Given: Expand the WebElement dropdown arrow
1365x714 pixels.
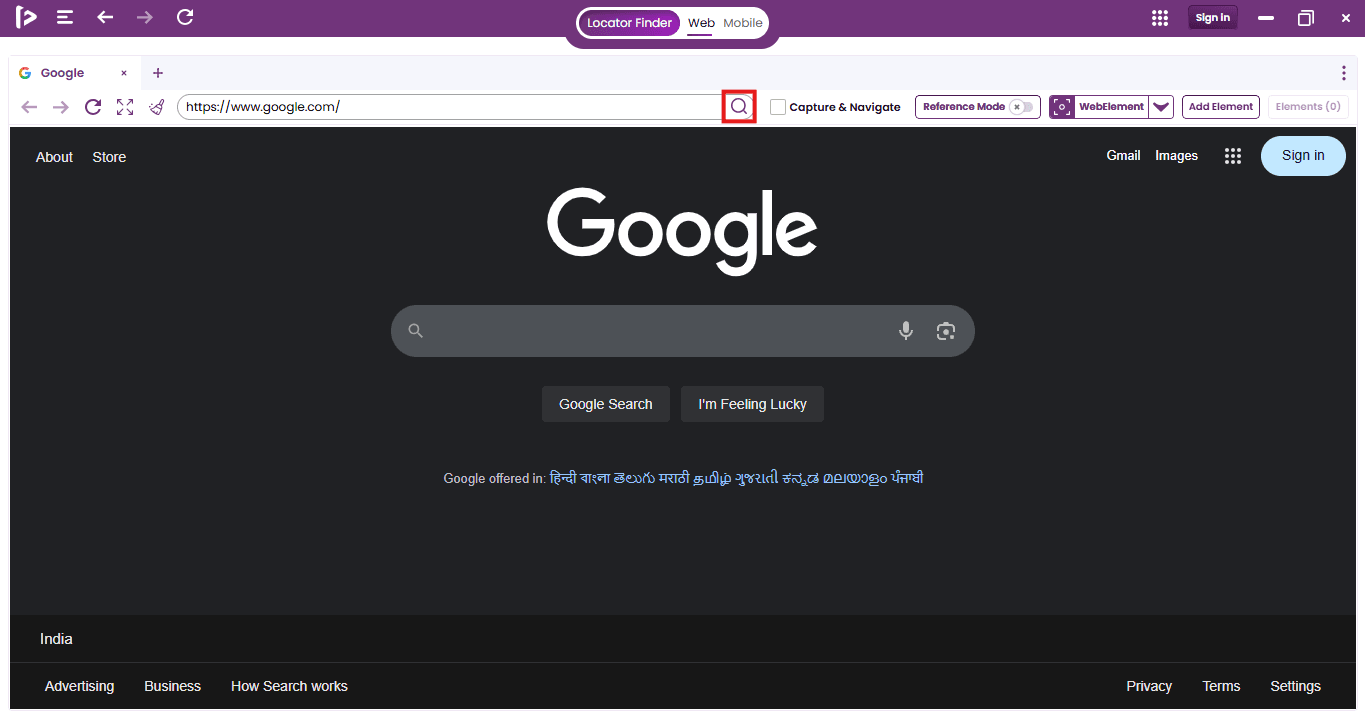Looking at the screenshot, I should pyautogui.click(x=1161, y=107).
